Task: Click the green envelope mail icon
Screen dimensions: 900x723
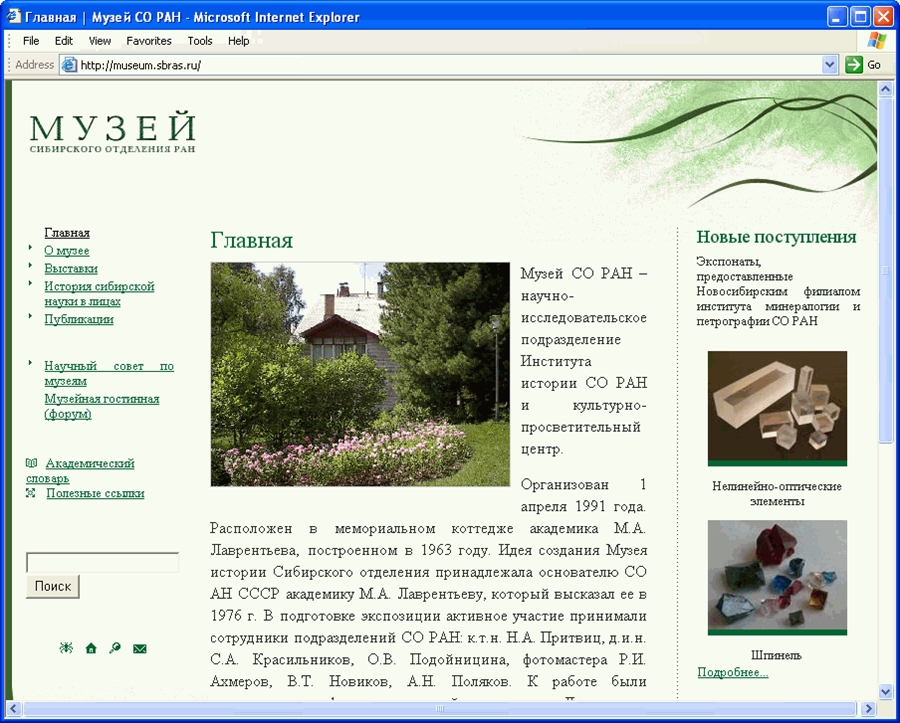Action: pyautogui.click(x=139, y=649)
